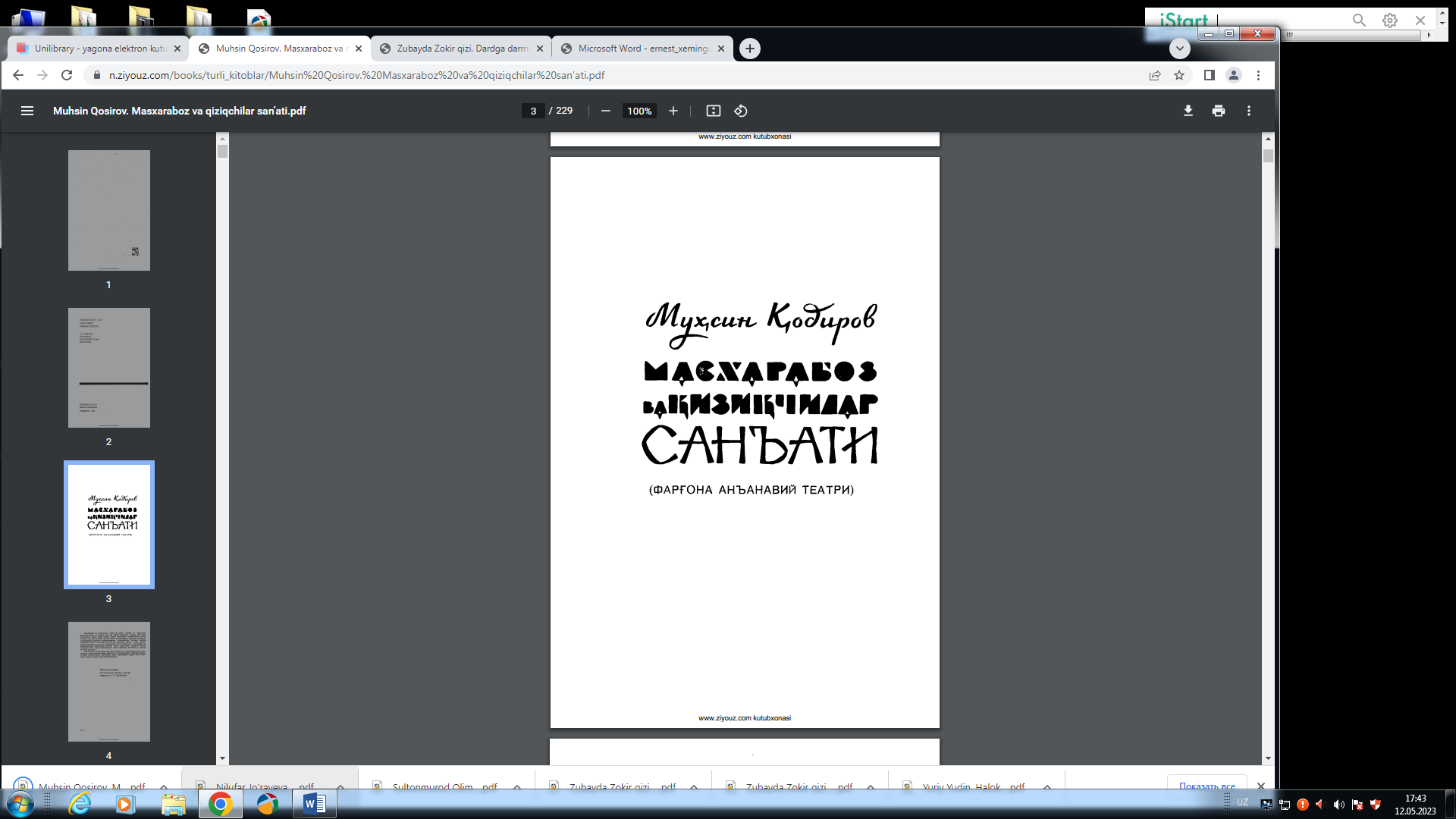Image resolution: width=1456 pixels, height=819 pixels.
Task: Select the page 4 thumbnail
Action: (108, 682)
